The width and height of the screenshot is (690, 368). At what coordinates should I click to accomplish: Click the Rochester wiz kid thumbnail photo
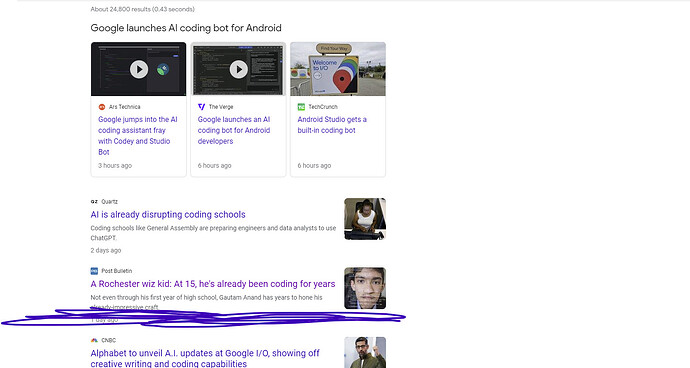pyautogui.click(x=365, y=288)
